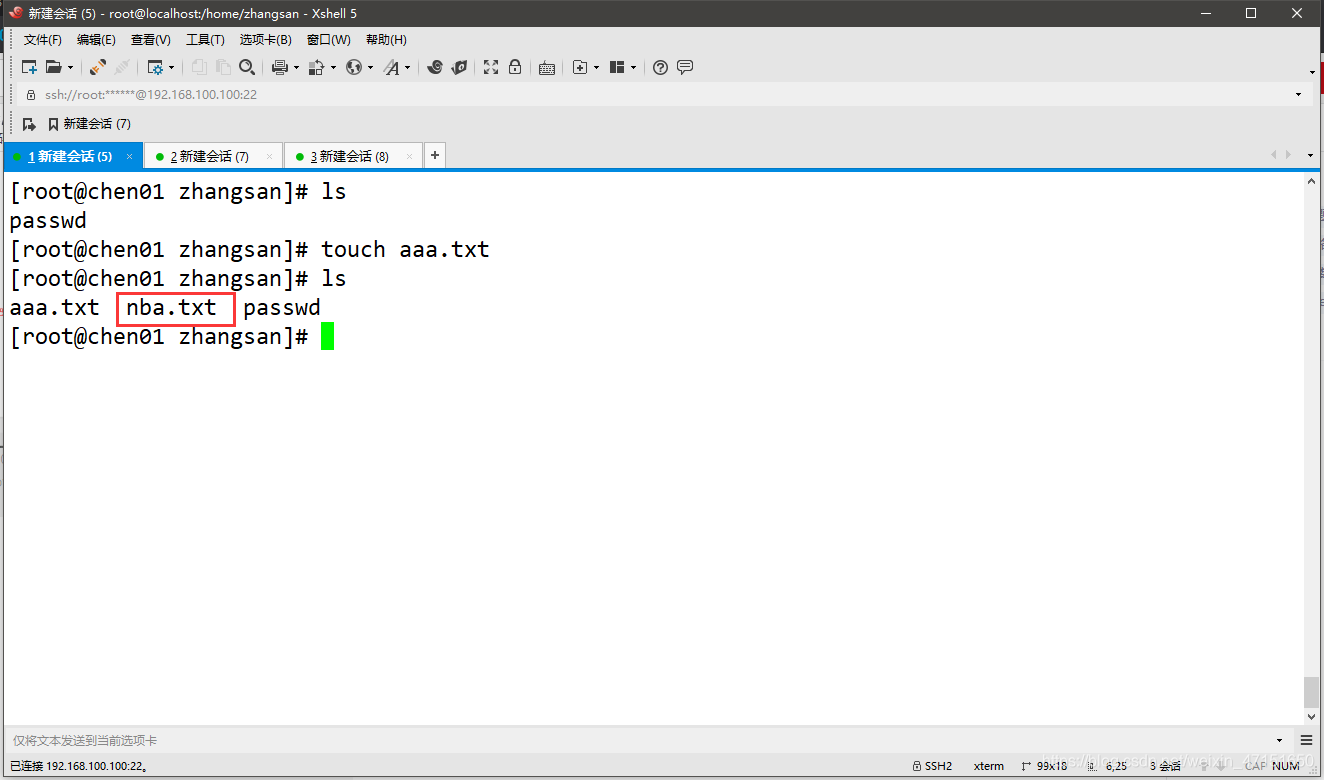This screenshot has width=1324, height=780.
Task: Expand the file transfer dropdown arrow
Action: pyautogui.click(x=333, y=68)
